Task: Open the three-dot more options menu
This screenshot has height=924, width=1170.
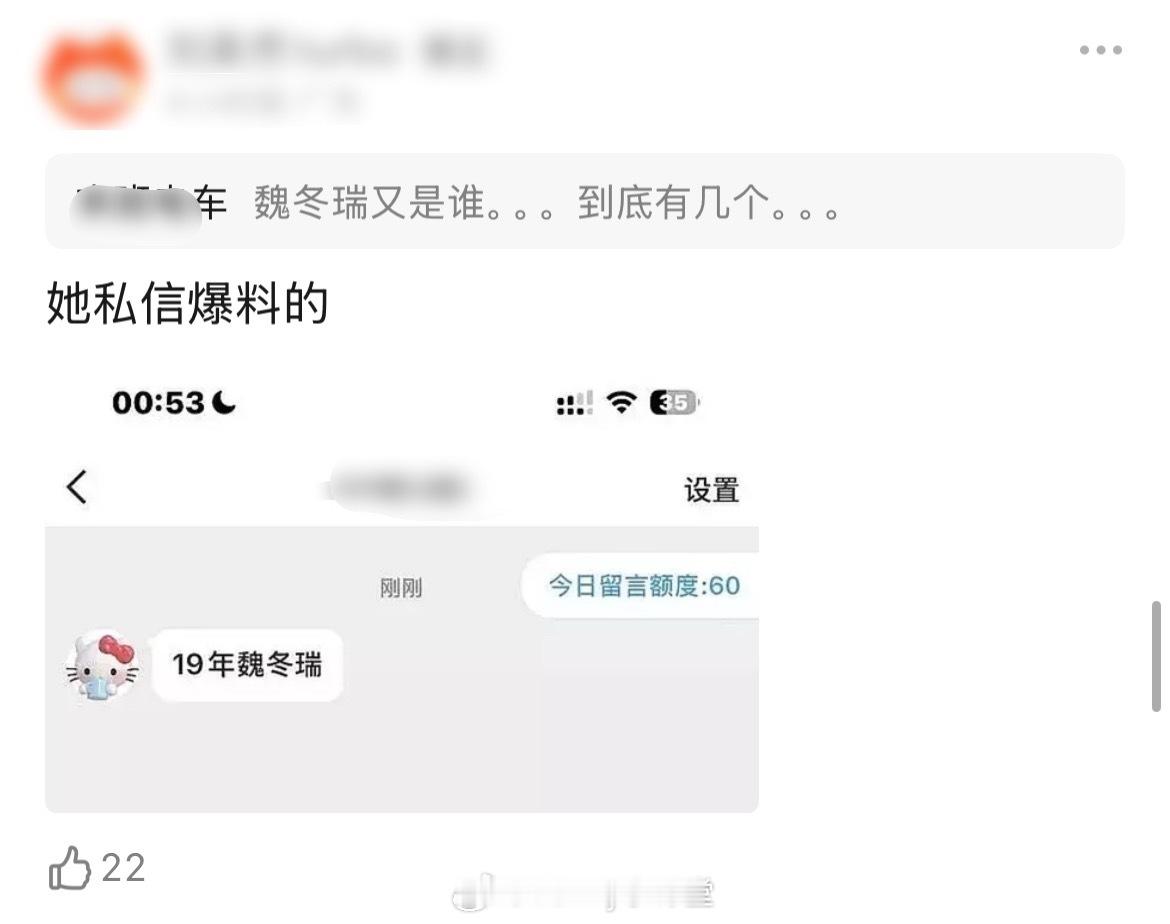Action: point(1101,50)
